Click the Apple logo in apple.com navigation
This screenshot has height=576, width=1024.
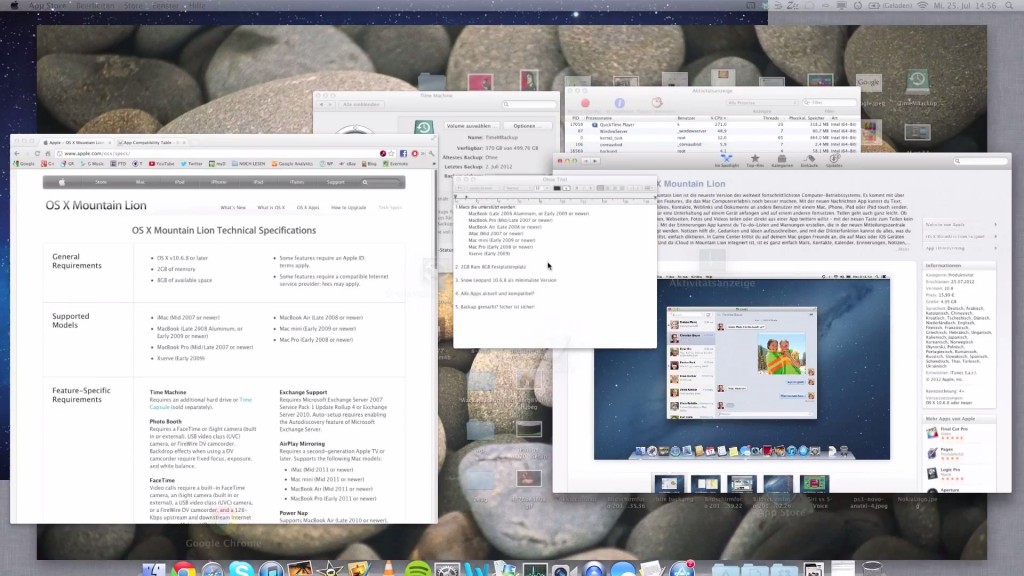(x=62, y=182)
